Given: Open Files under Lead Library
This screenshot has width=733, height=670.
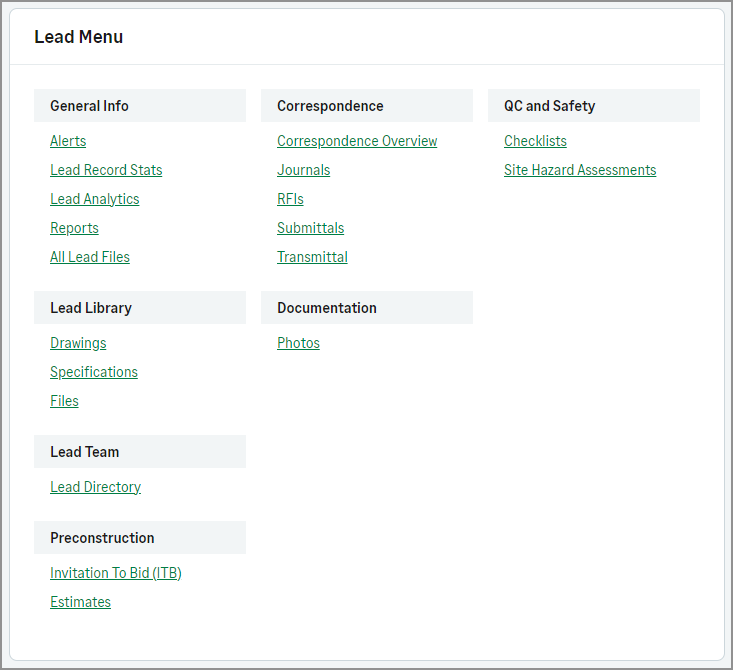Looking at the screenshot, I should pyautogui.click(x=64, y=401).
